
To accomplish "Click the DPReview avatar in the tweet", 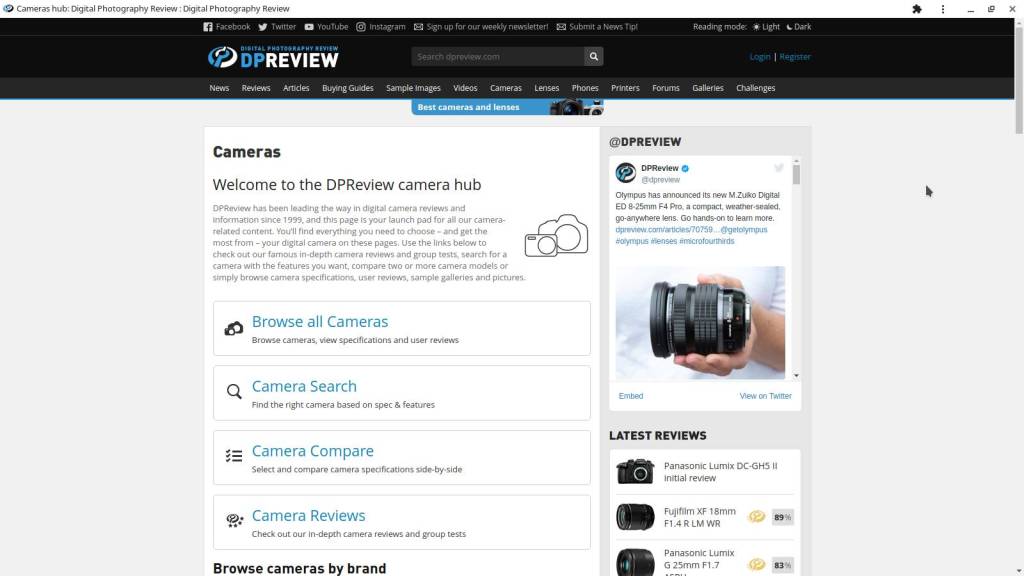I will pos(626,173).
